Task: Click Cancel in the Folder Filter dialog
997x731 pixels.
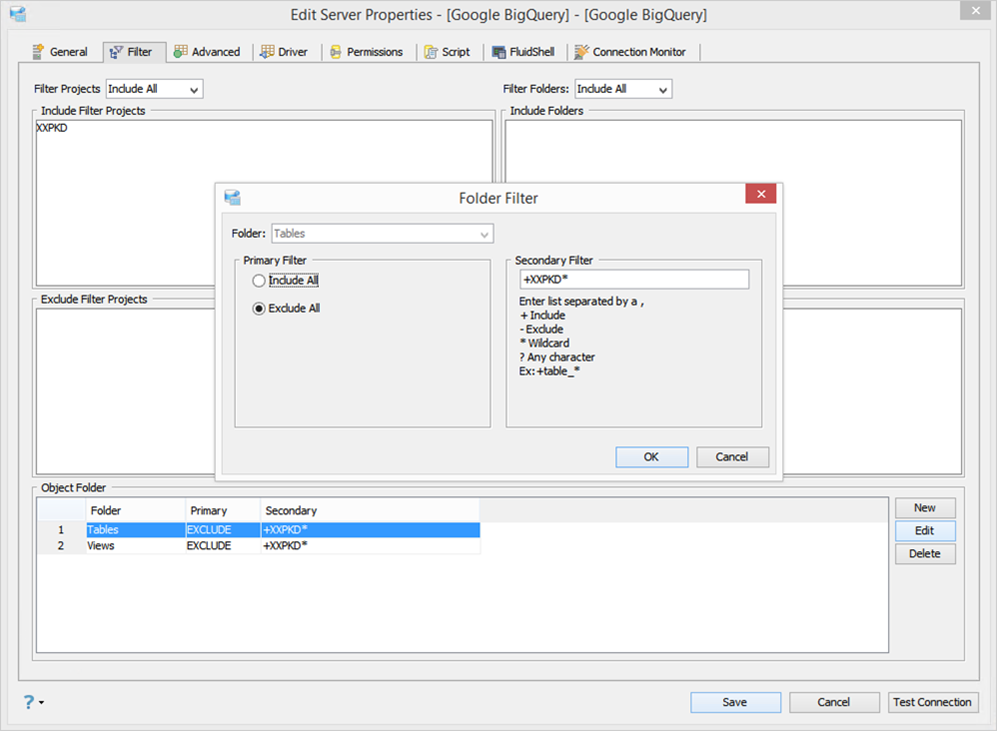Action: point(732,457)
